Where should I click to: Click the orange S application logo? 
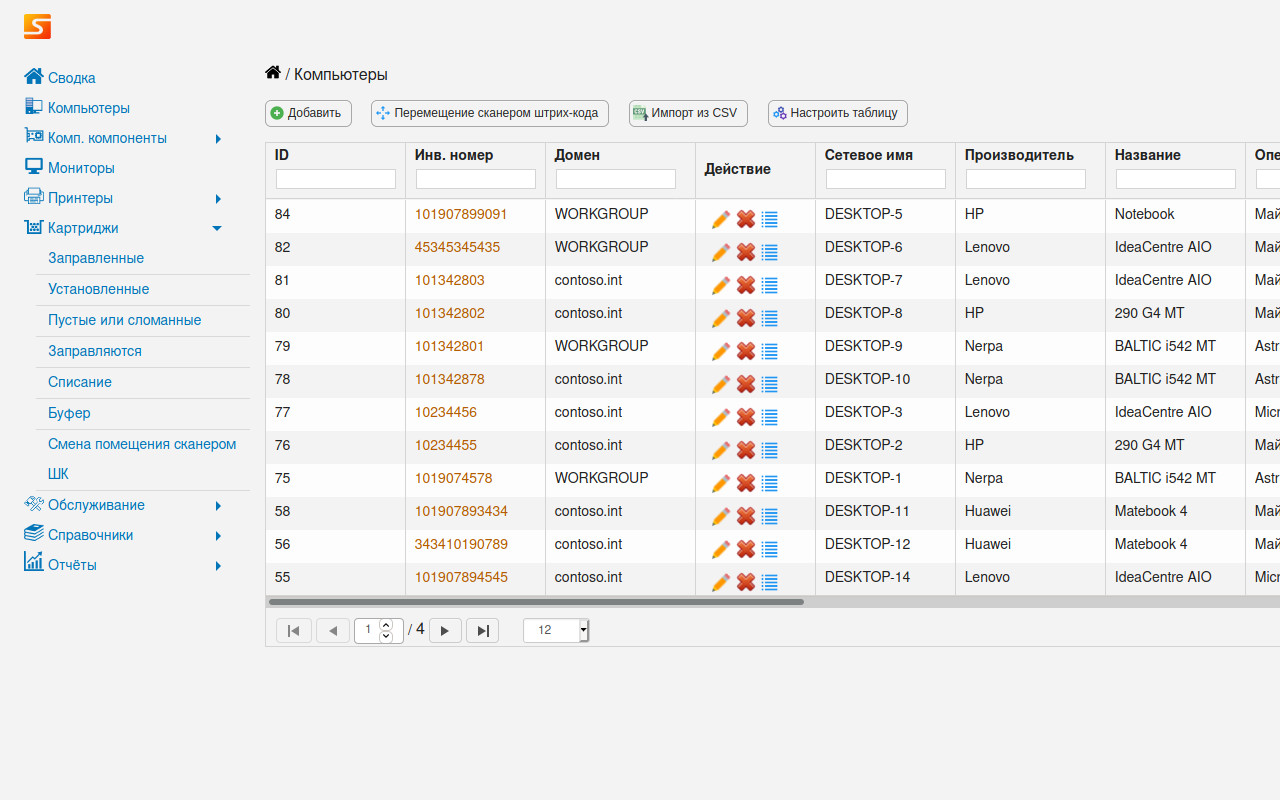click(37, 27)
